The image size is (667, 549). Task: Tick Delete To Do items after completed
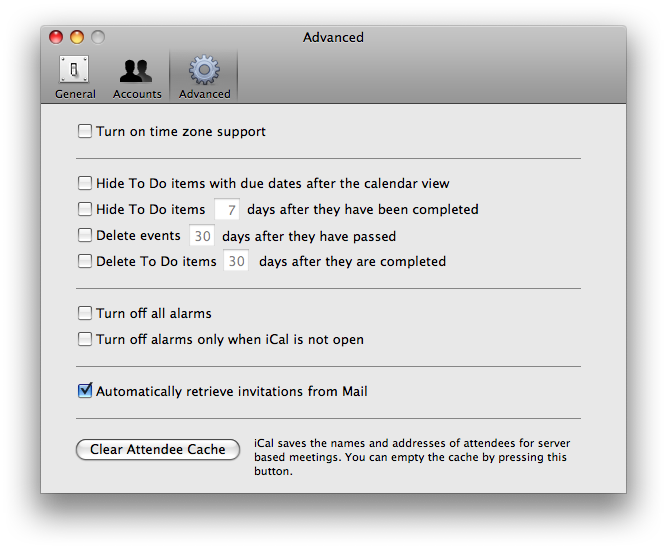pyautogui.click(x=85, y=261)
